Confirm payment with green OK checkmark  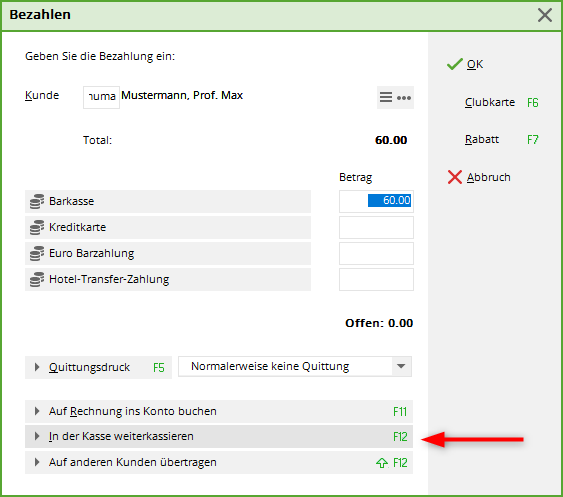(465, 64)
